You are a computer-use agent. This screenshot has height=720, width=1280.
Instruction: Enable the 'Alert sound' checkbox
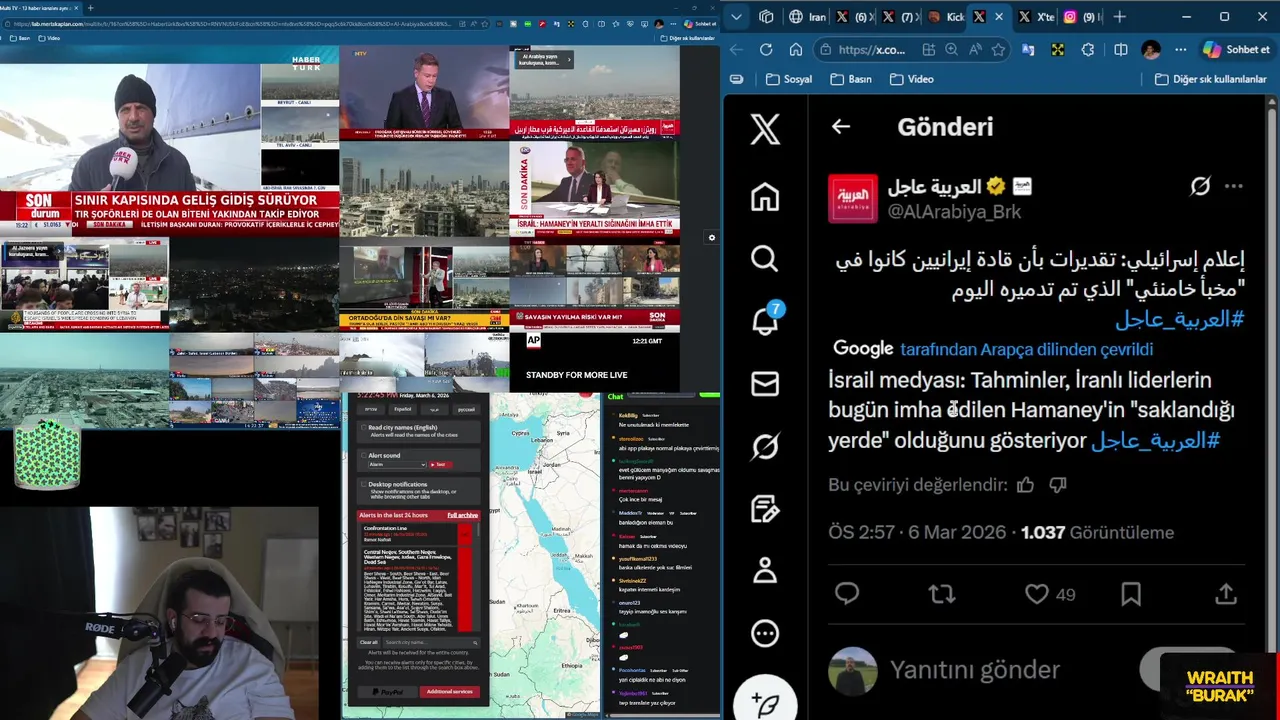pyautogui.click(x=363, y=456)
